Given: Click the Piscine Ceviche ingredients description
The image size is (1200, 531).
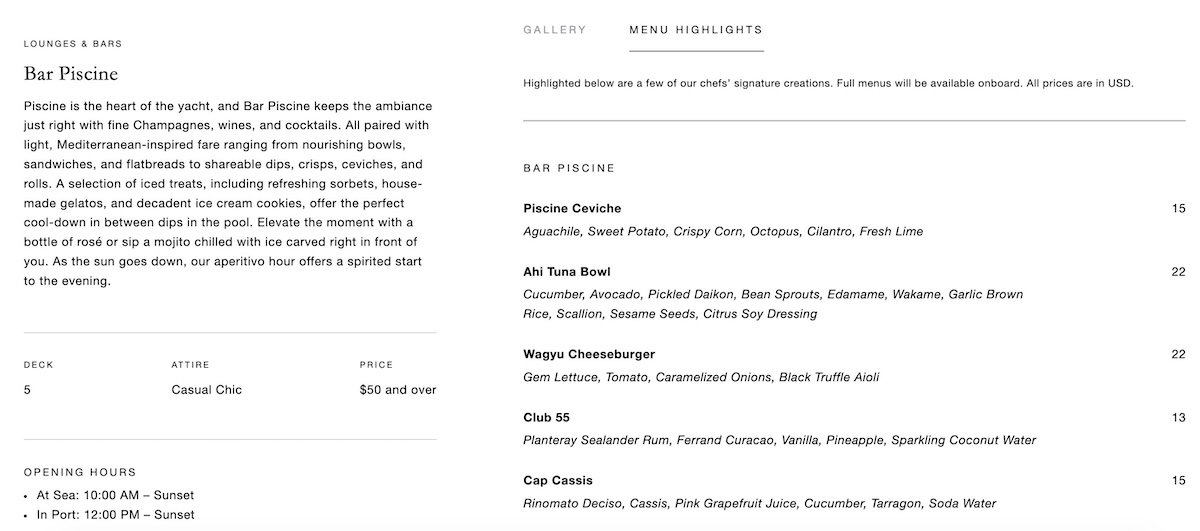Looking at the screenshot, I should tap(723, 231).
